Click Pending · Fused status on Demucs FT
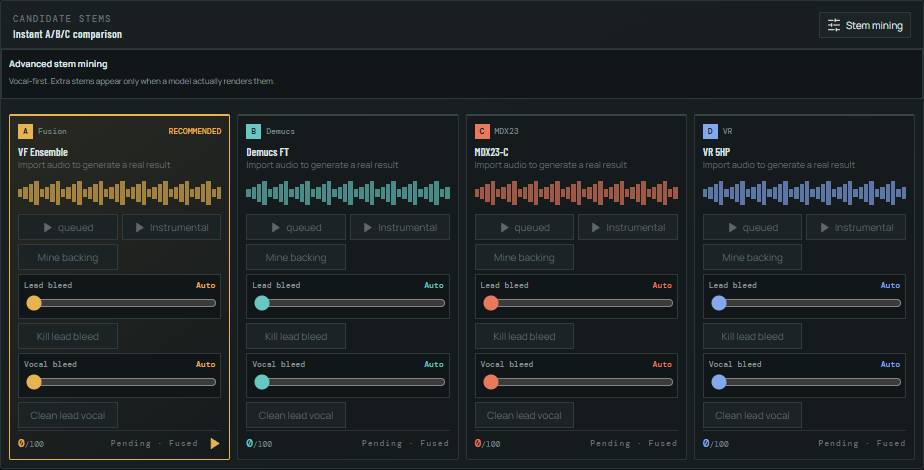This screenshot has width=924, height=470. [405, 443]
